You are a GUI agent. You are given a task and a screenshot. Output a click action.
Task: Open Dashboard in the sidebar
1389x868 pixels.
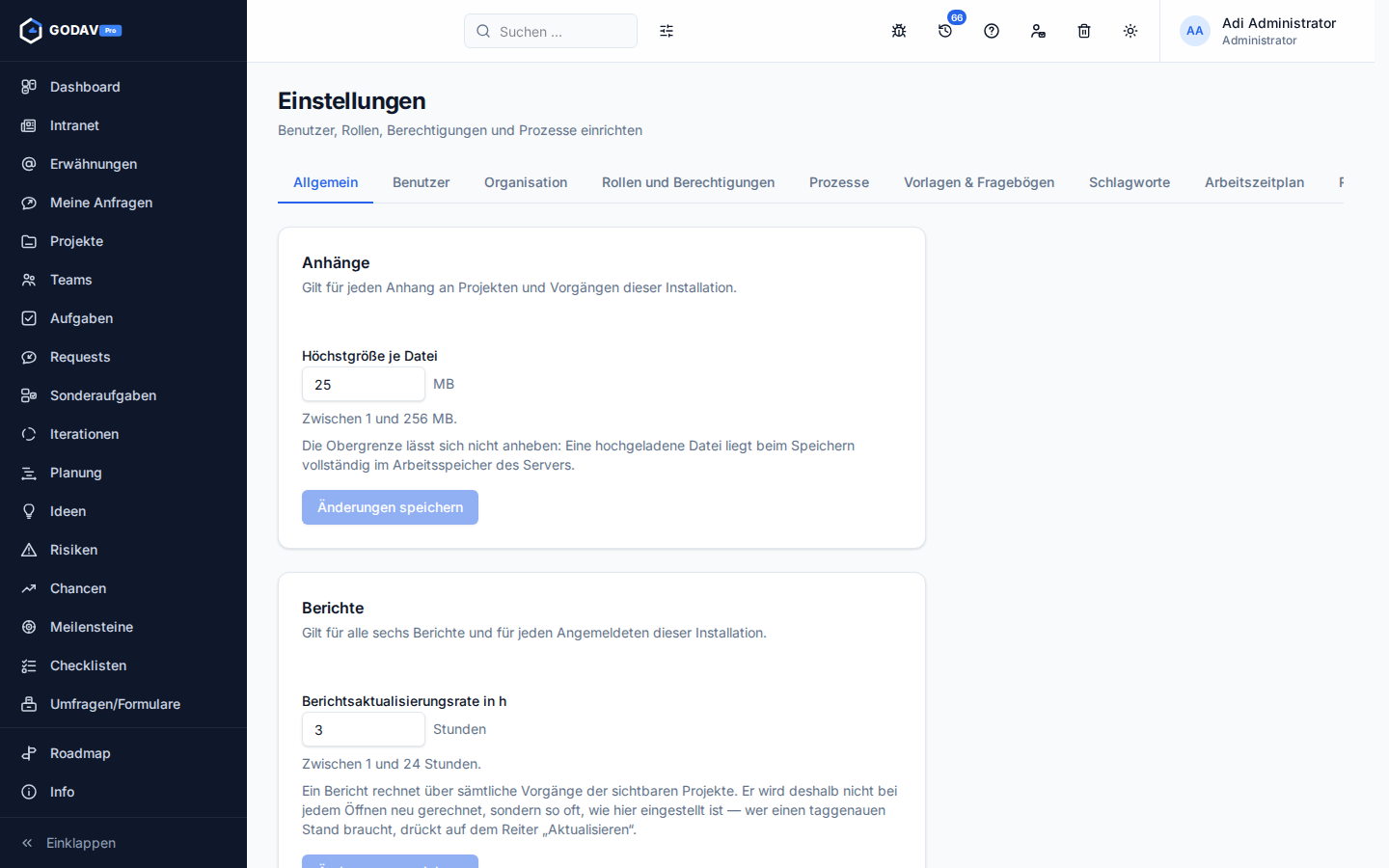pyautogui.click(x=123, y=87)
